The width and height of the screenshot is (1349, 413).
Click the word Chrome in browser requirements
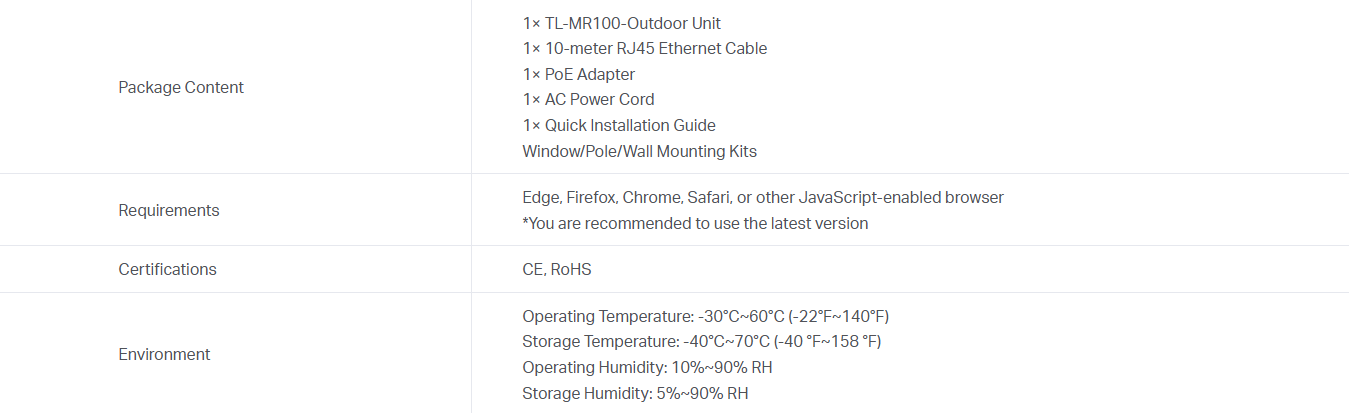tap(651, 197)
